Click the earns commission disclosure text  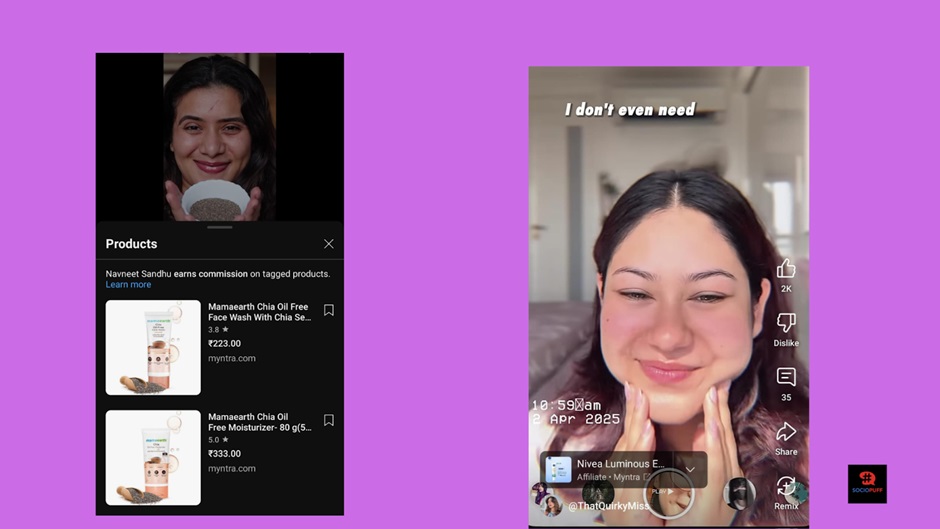tap(210, 274)
